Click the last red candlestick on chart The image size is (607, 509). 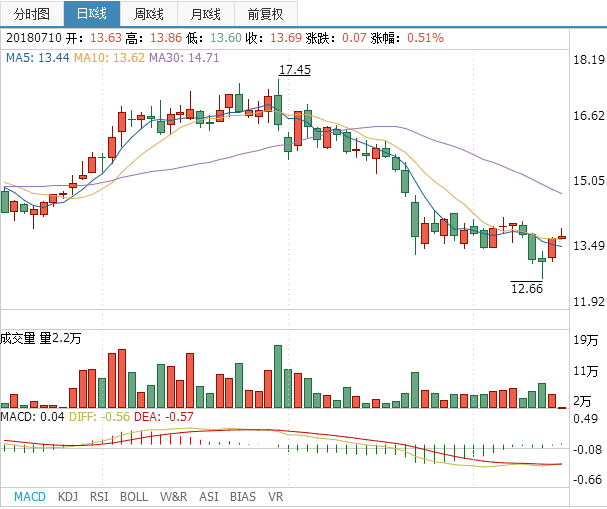click(562, 237)
